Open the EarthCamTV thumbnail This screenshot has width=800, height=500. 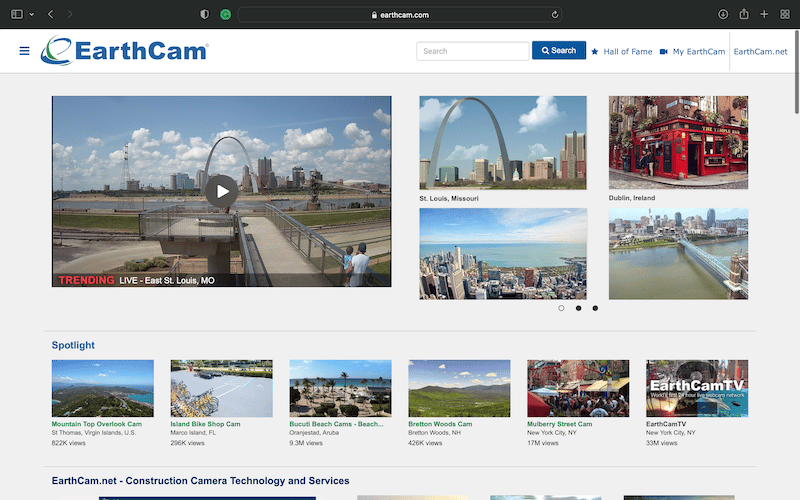coord(697,388)
